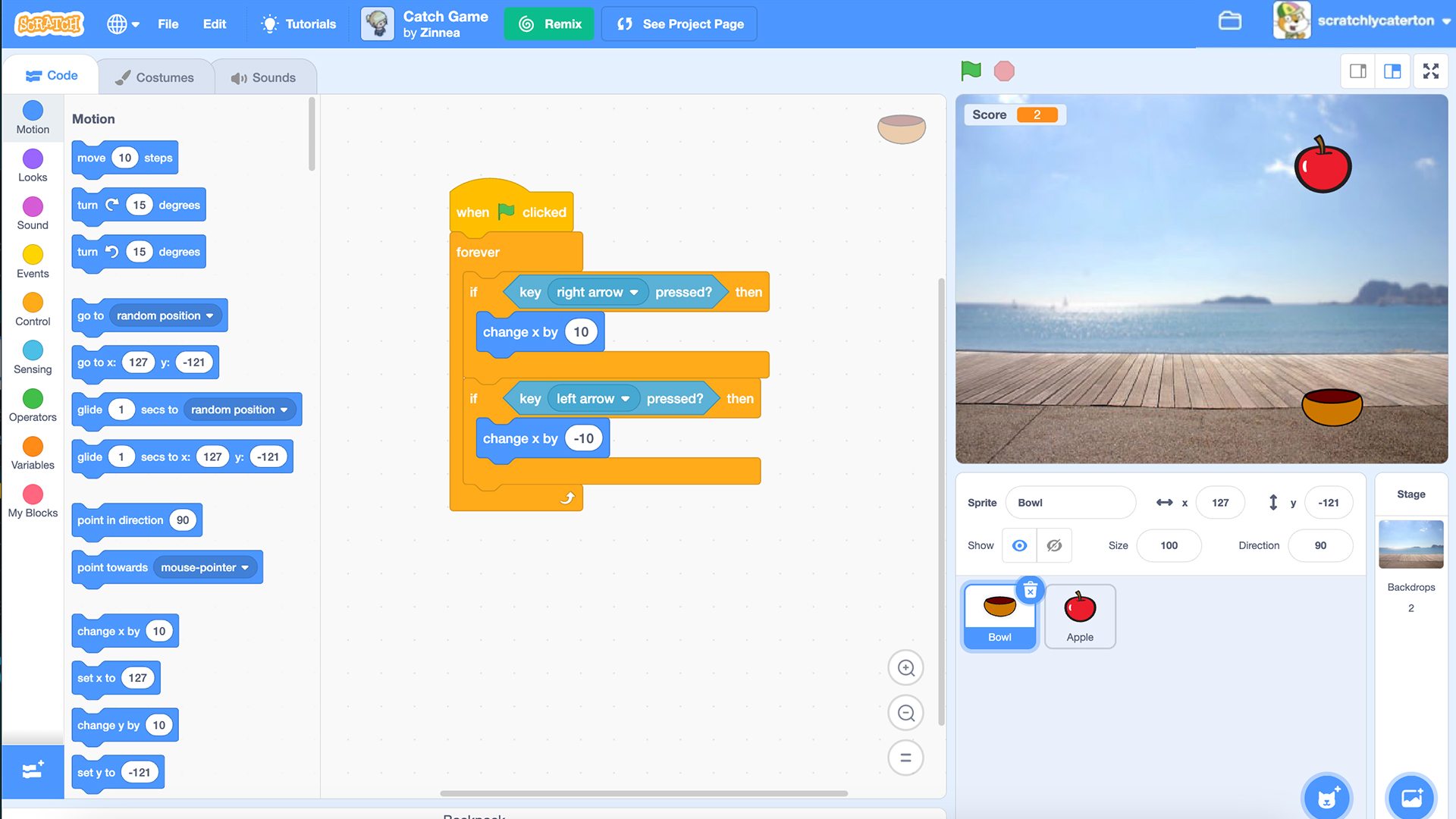
Task: Choose a new backdrop button
Action: coord(1411,797)
